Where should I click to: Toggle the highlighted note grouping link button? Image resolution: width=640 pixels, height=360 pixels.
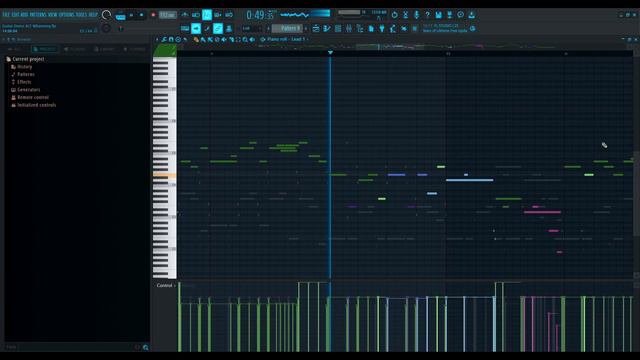click(218, 28)
